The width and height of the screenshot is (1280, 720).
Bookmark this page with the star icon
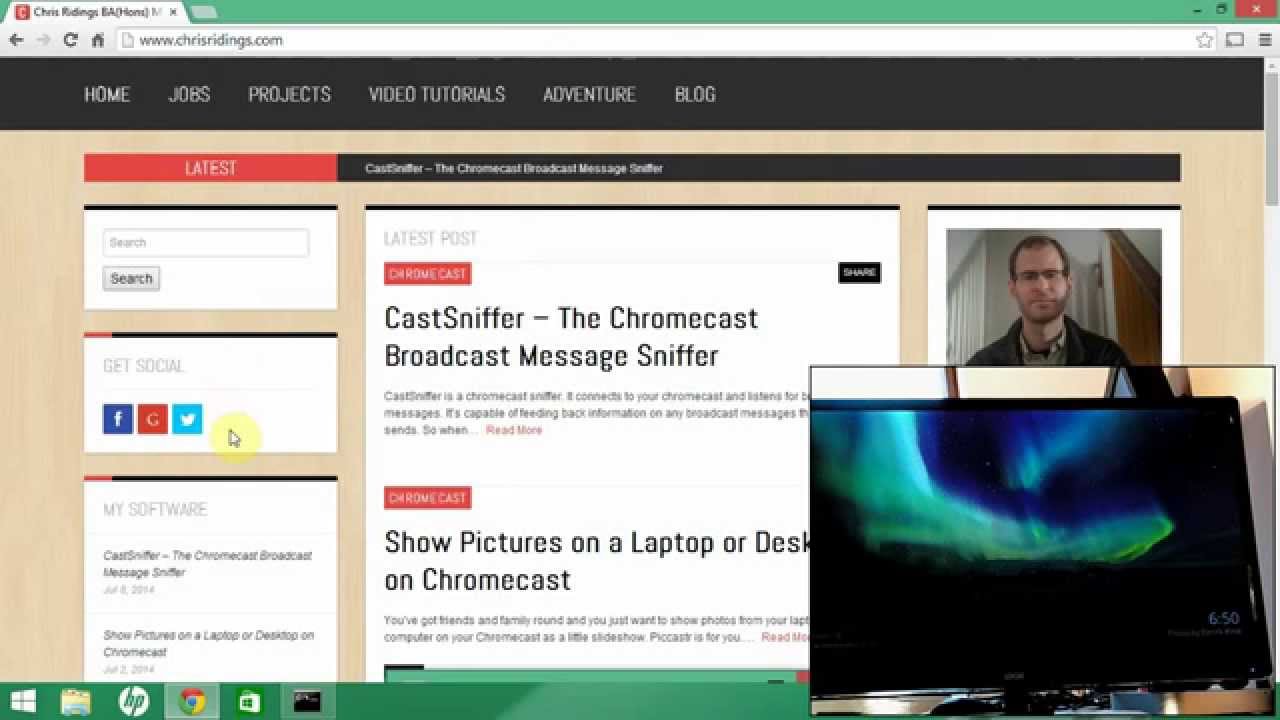tap(1205, 40)
